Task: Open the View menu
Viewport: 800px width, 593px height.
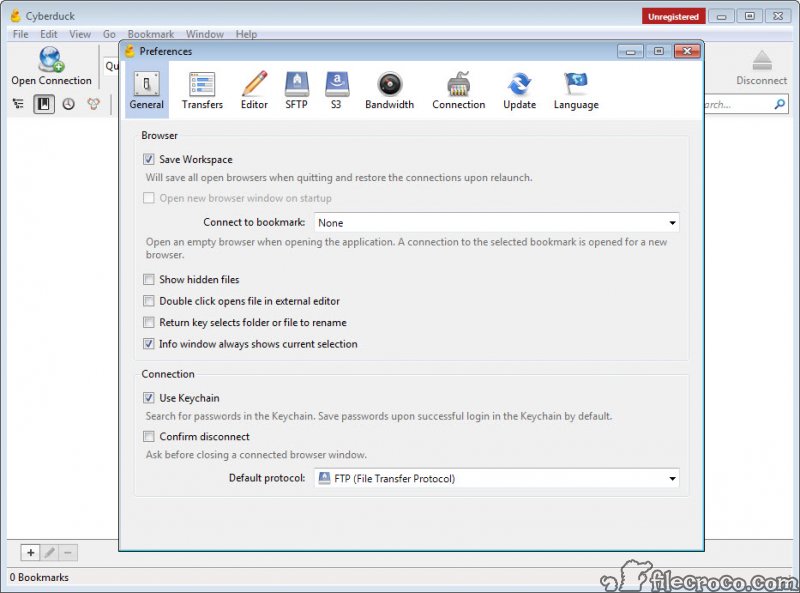Action: tap(80, 34)
